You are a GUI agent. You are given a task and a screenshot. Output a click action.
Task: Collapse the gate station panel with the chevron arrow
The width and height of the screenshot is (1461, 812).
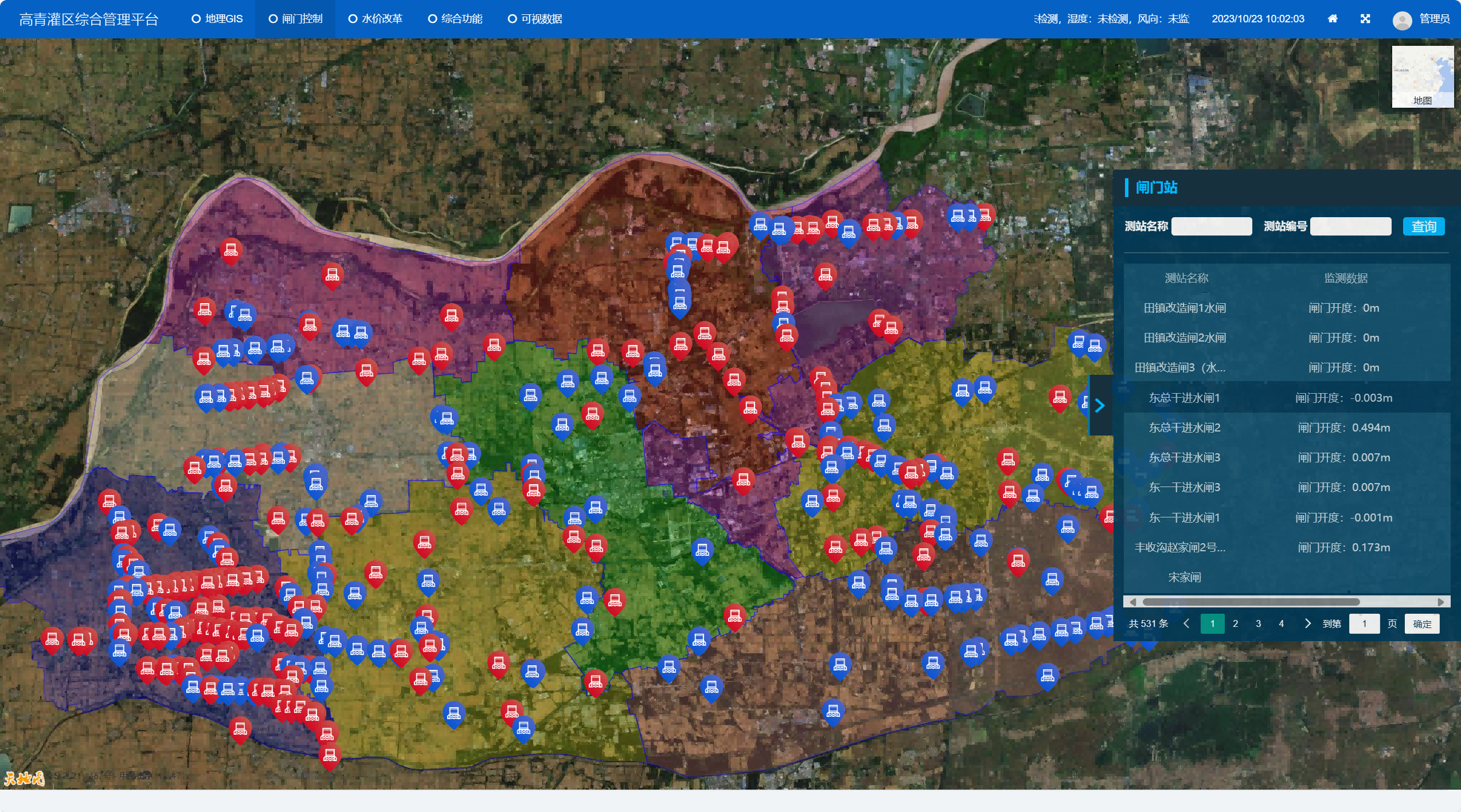(x=1099, y=406)
